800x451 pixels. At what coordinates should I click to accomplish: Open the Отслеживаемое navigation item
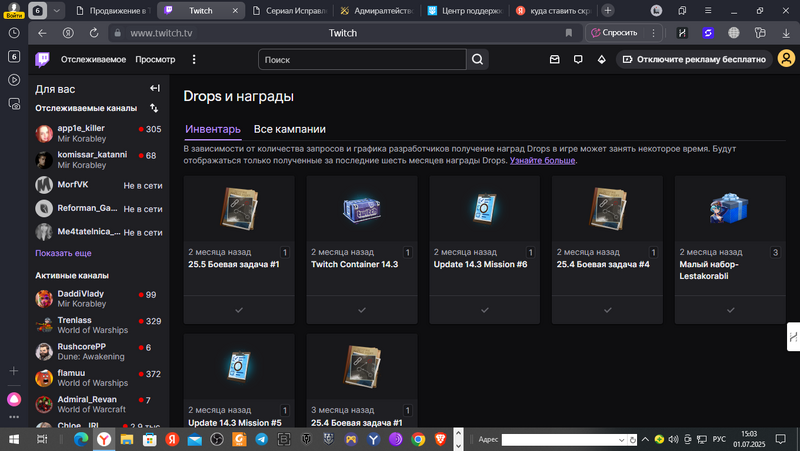coord(93,59)
